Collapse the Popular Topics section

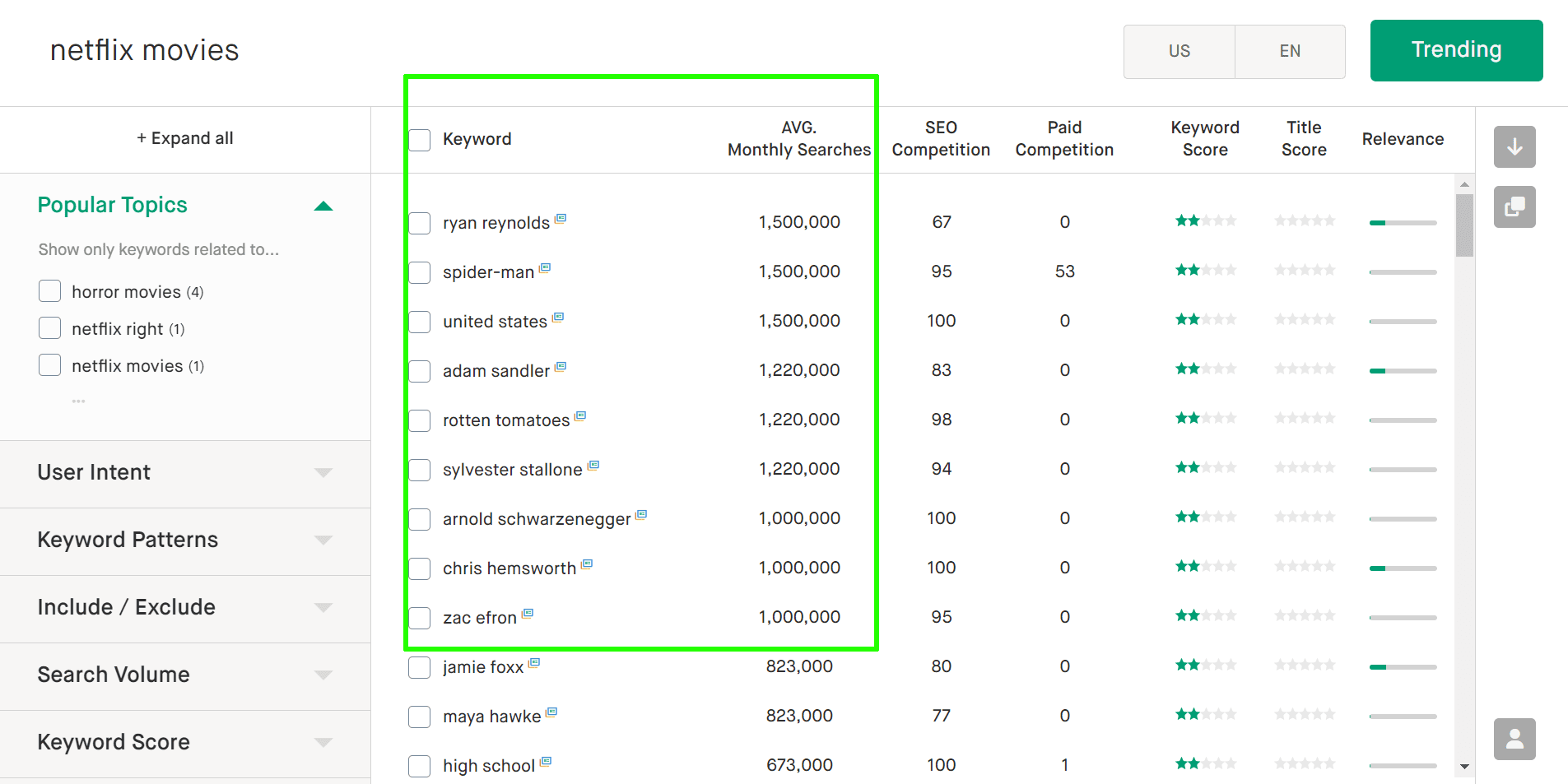click(x=324, y=205)
